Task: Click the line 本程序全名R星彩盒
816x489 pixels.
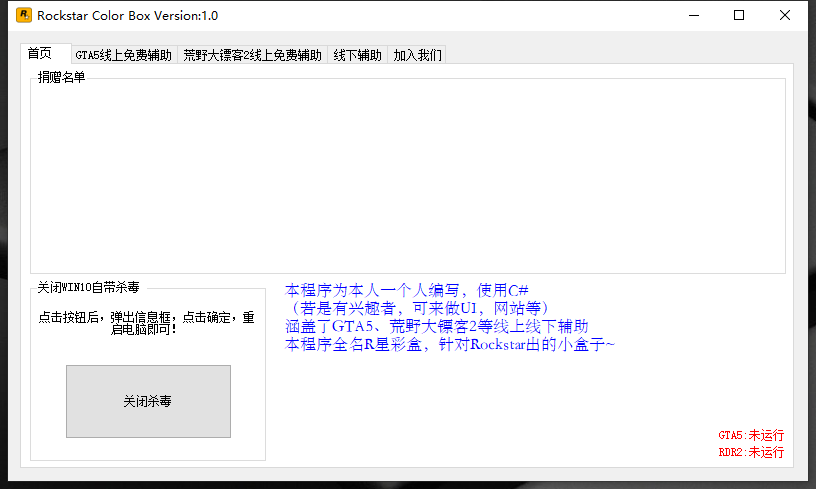Action: (353, 344)
